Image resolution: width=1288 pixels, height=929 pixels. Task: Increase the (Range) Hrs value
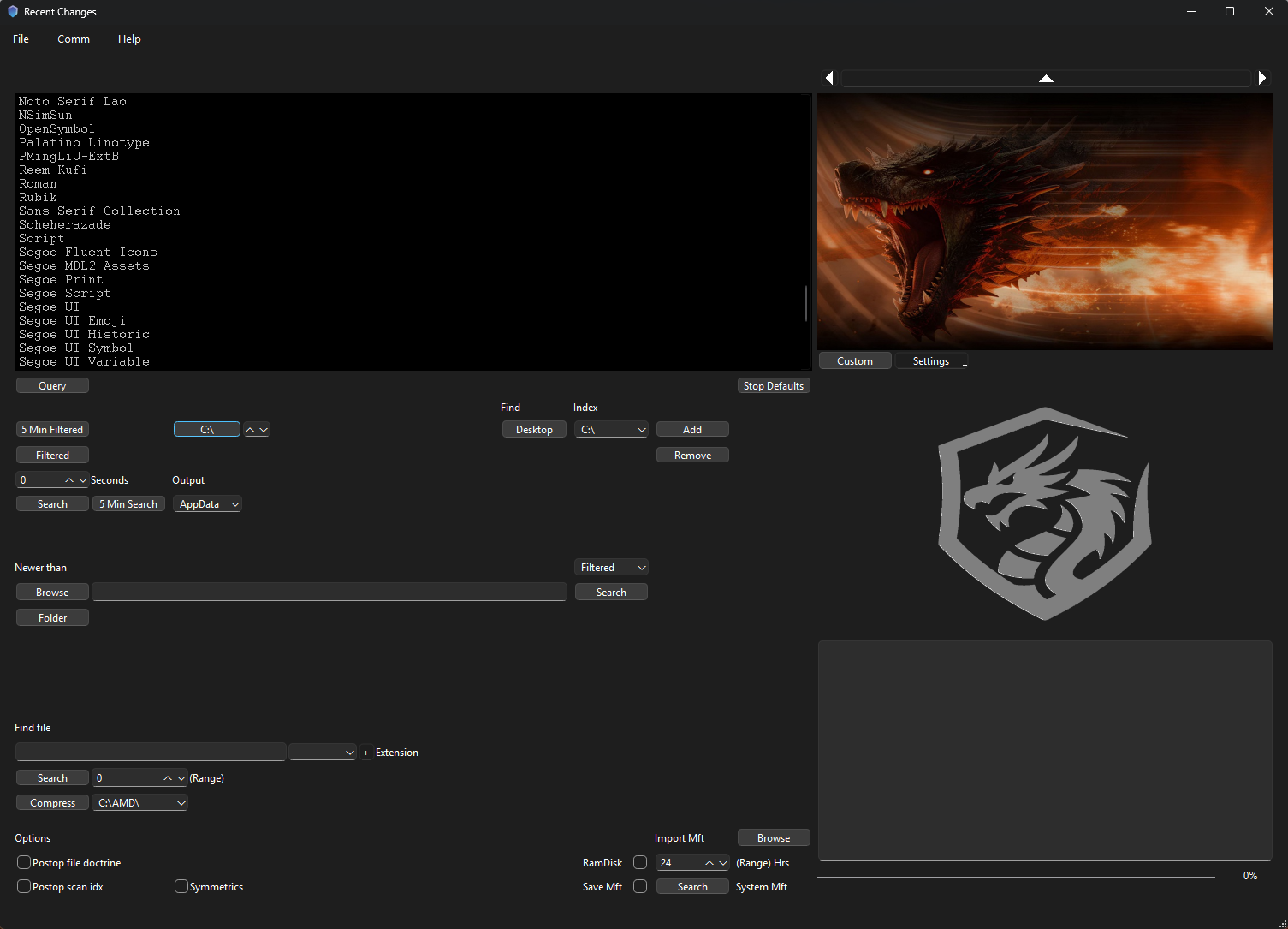pos(709,863)
